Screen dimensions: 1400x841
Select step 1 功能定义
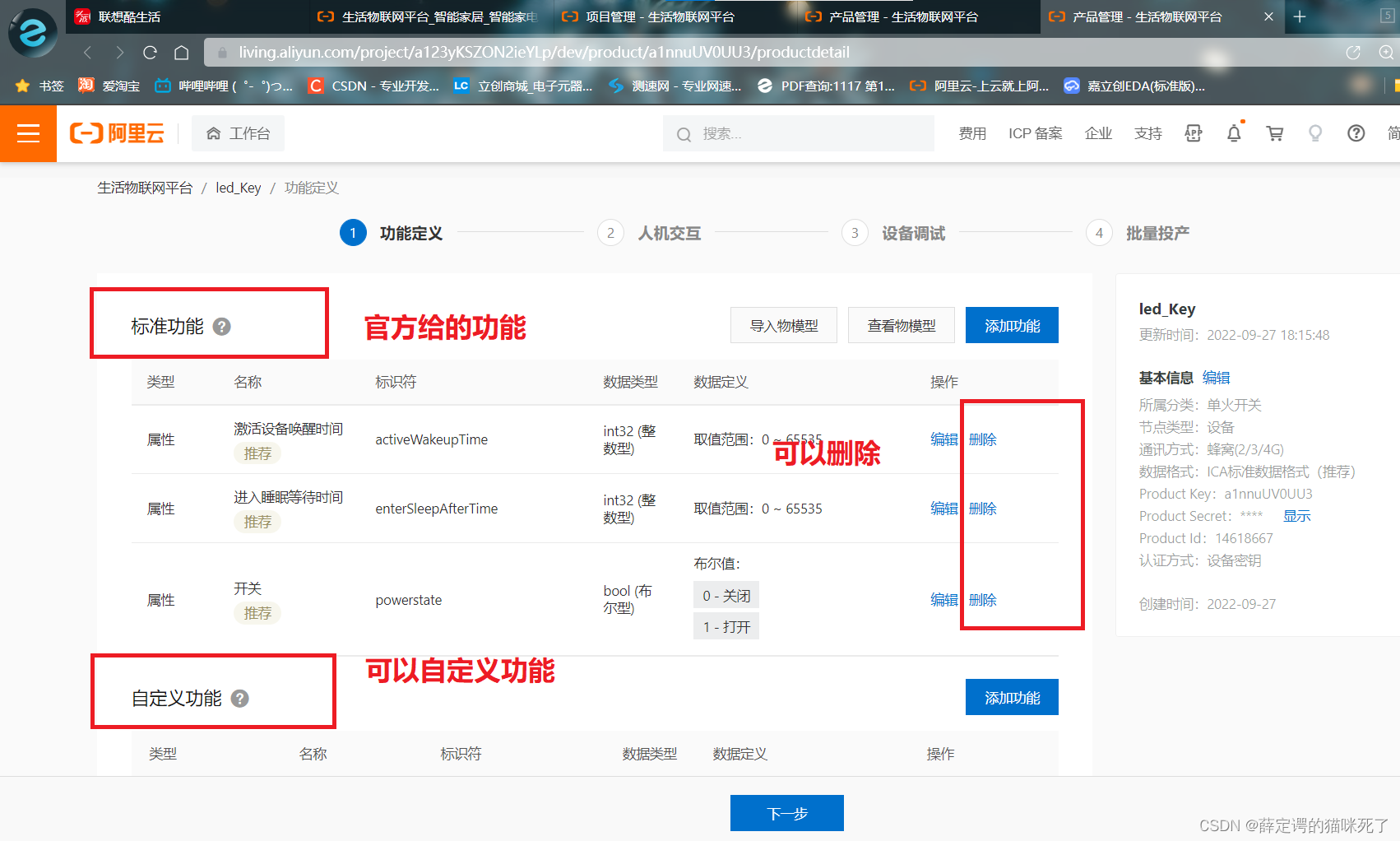click(x=391, y=233)
